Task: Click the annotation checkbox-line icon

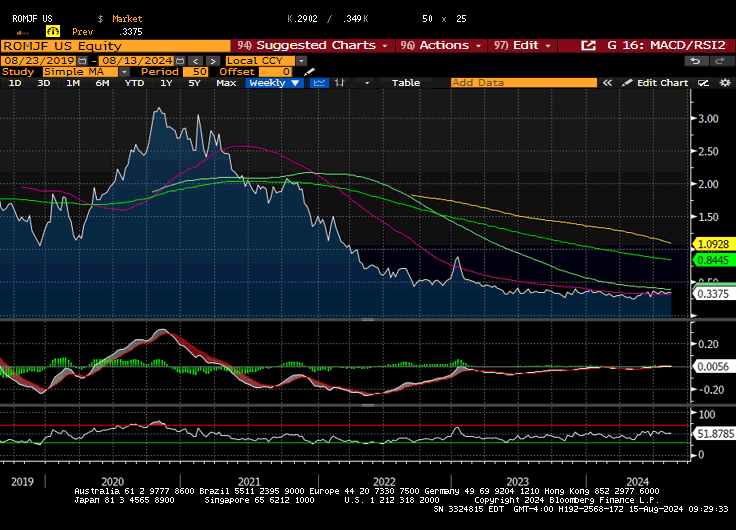Action: pyautogui.click(x=703, y=83)
